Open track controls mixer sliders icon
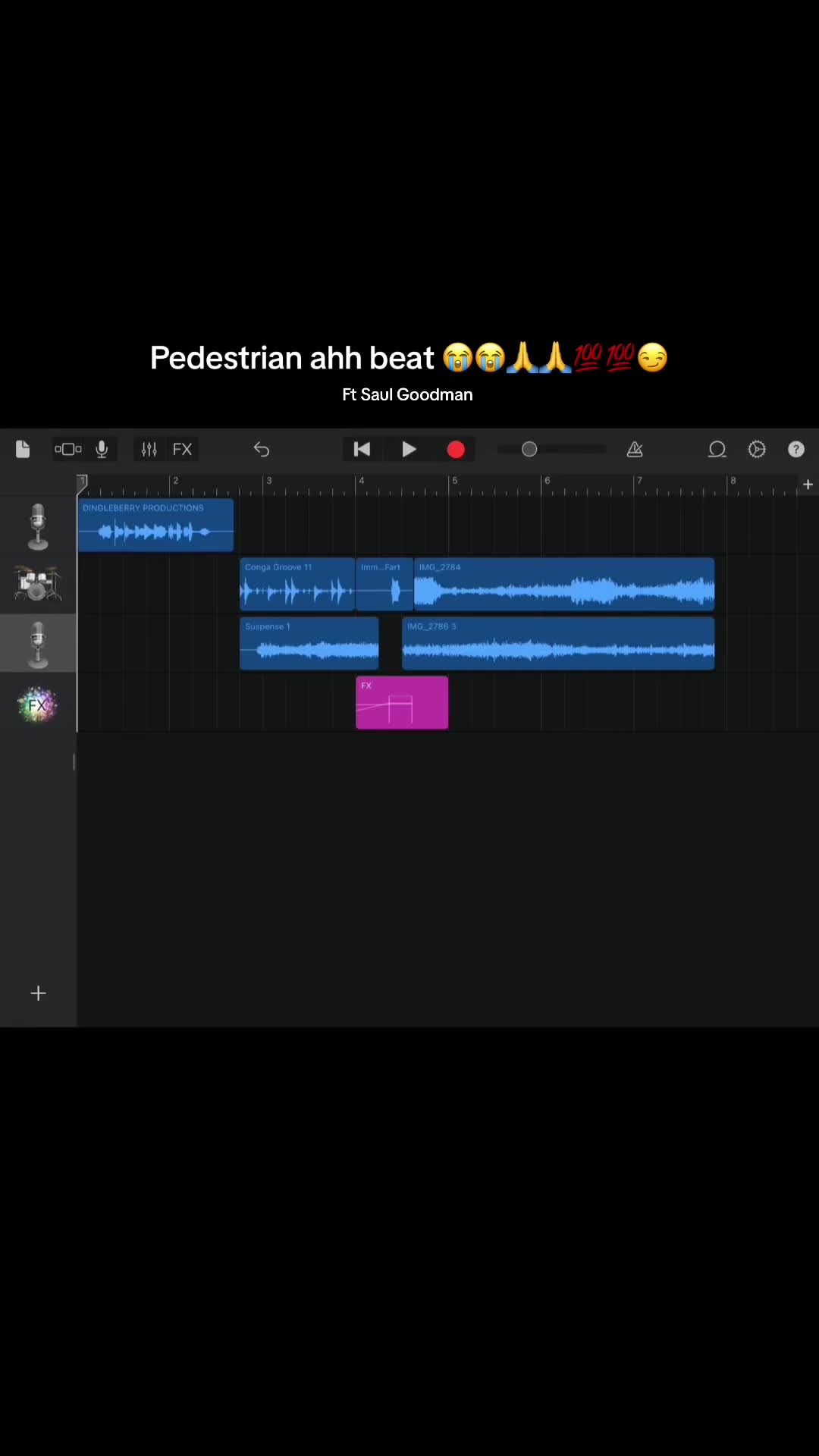 click(x=149, y=449)
